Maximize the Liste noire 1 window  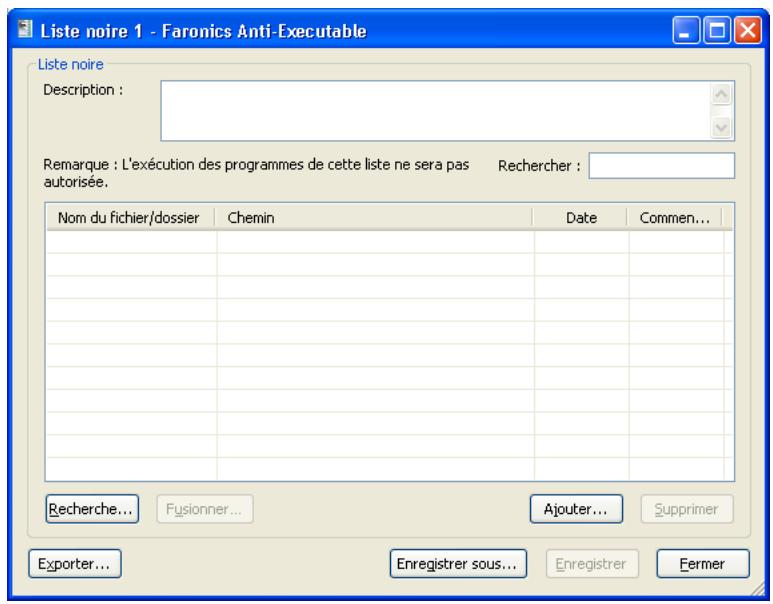(717, 31)
